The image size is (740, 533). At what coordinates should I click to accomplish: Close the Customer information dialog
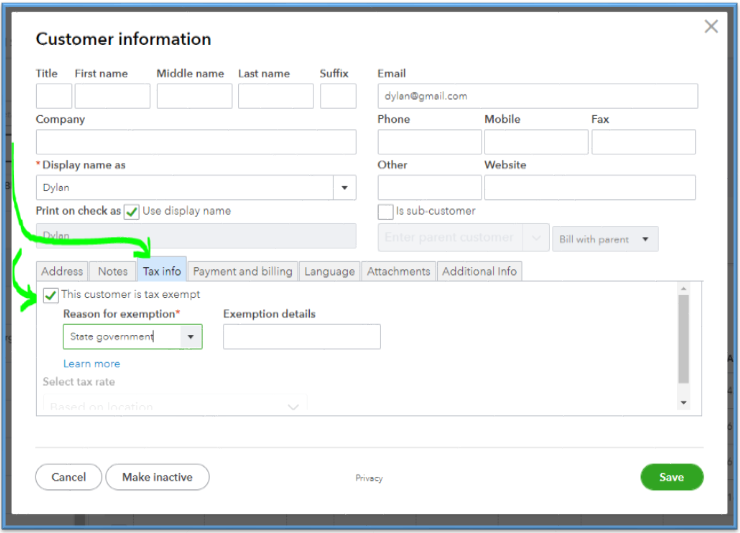click(x=711, y=26)
